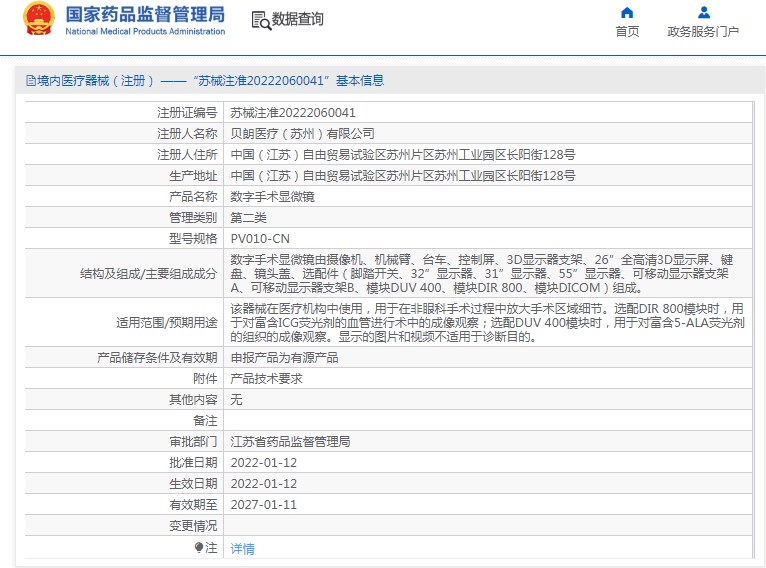766x568 pixels.
Task: Select 申报产品为有源产品 value
Action: point(284,358)
